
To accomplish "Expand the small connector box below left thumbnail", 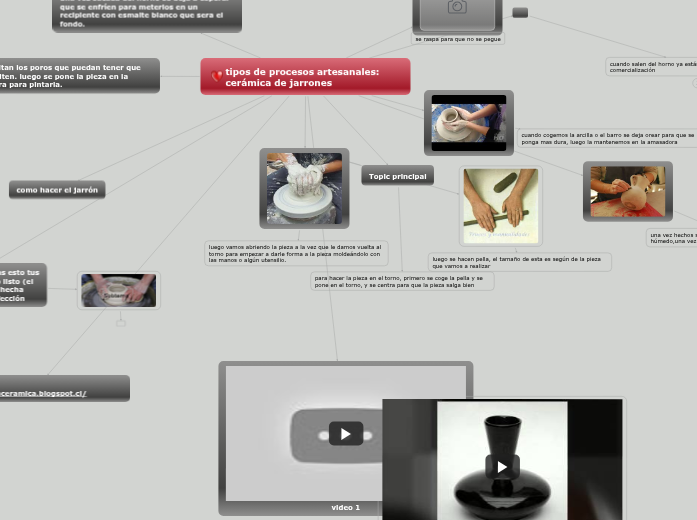I will (121, 323).
